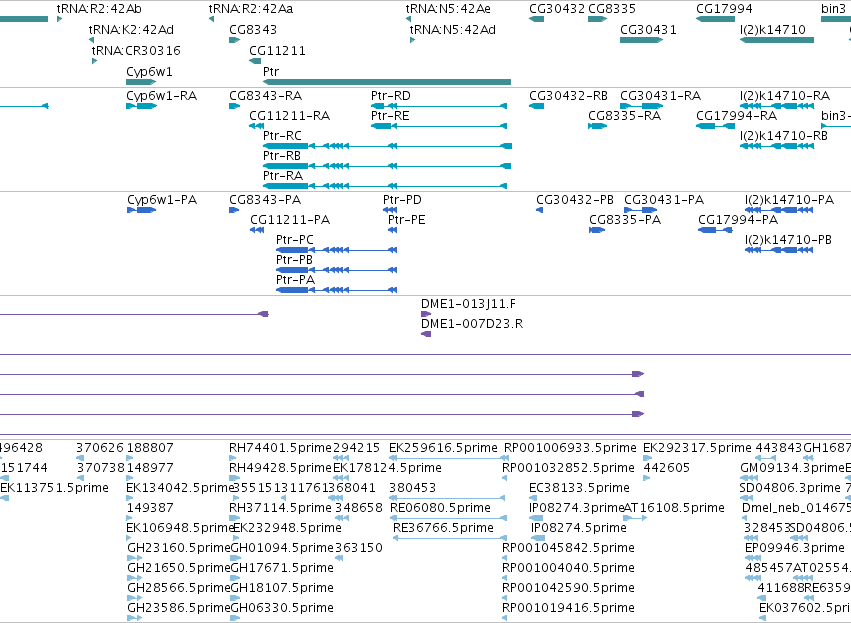Select tRNA:N5:42Ae label
Image resolution: width=851 pixels, height=623 pixels.
click(x=448, y=9)
